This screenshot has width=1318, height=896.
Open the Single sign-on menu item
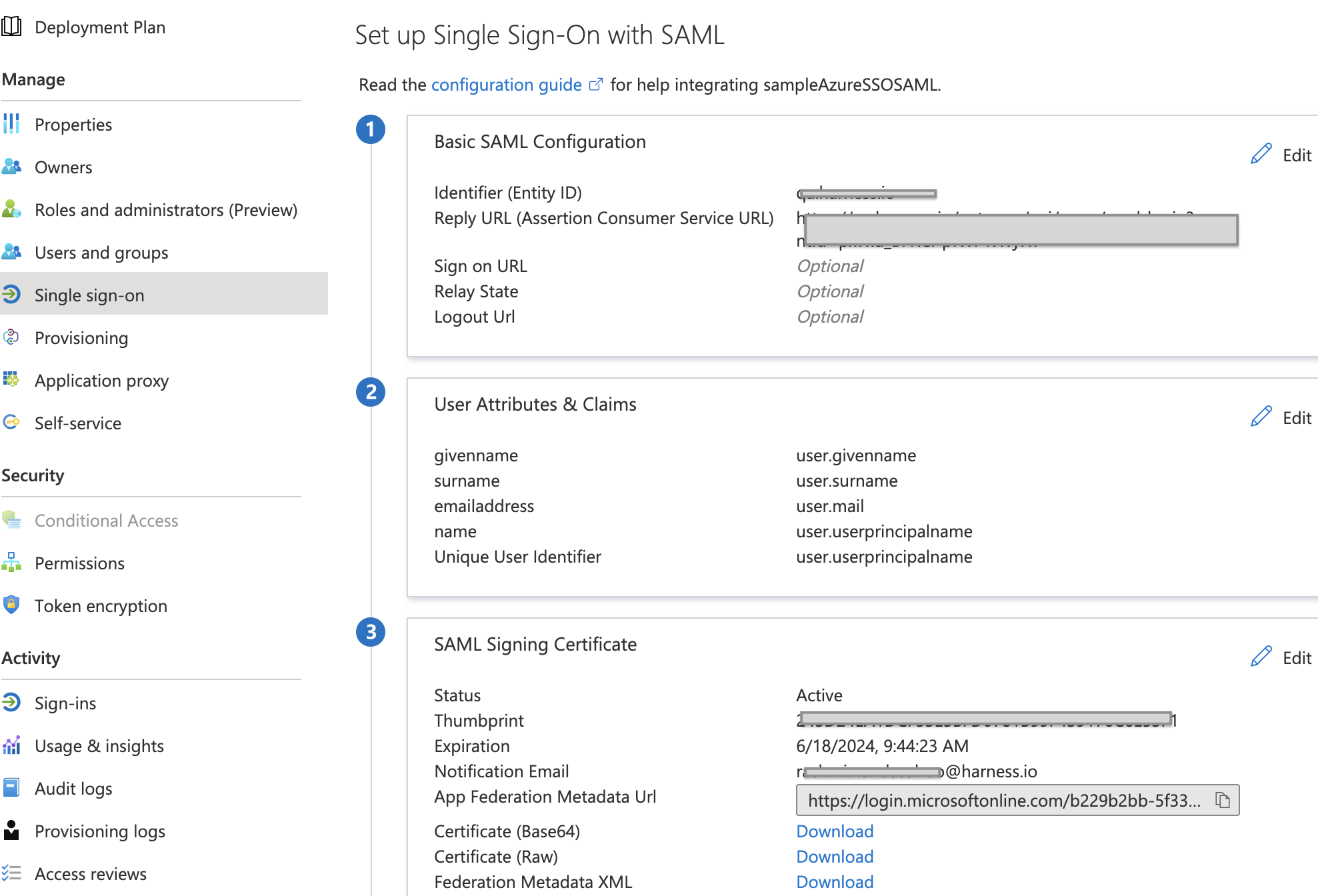click(x=89, y=295)
